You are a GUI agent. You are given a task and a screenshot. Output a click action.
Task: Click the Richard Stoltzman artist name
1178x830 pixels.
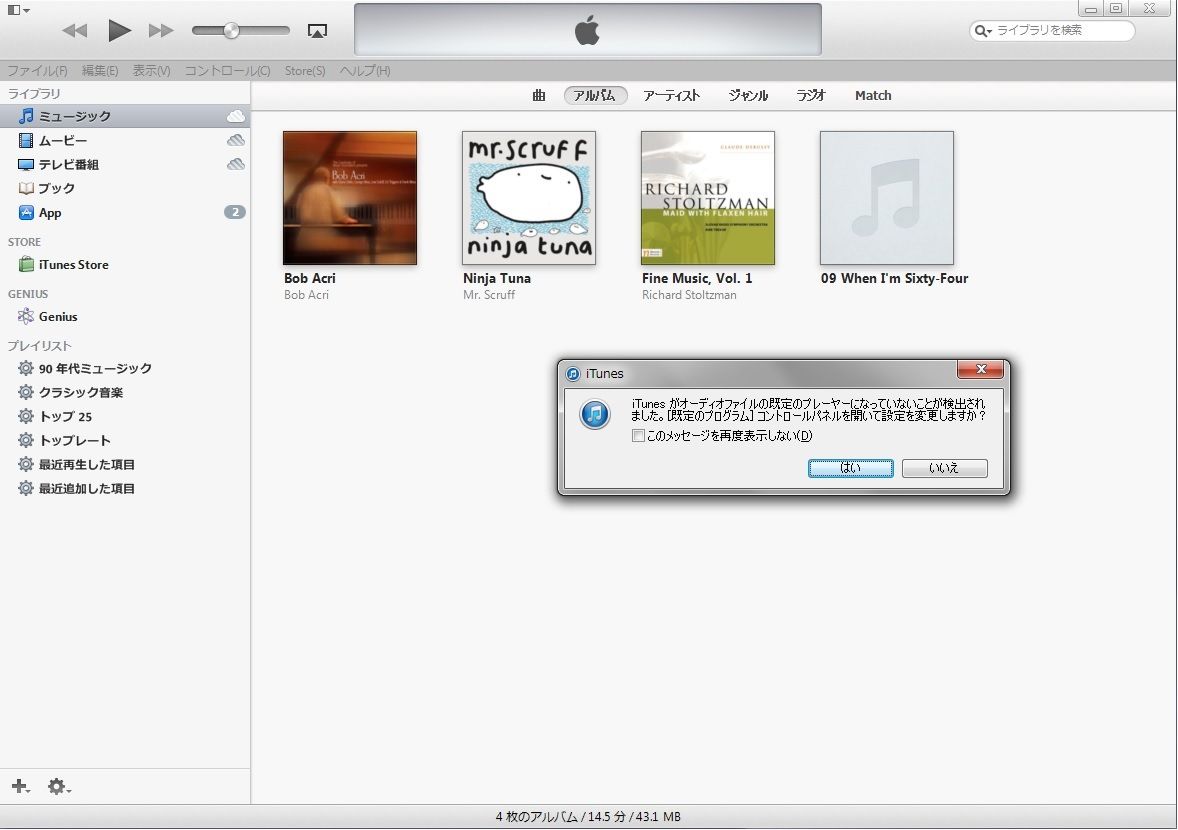pos(689,295)
